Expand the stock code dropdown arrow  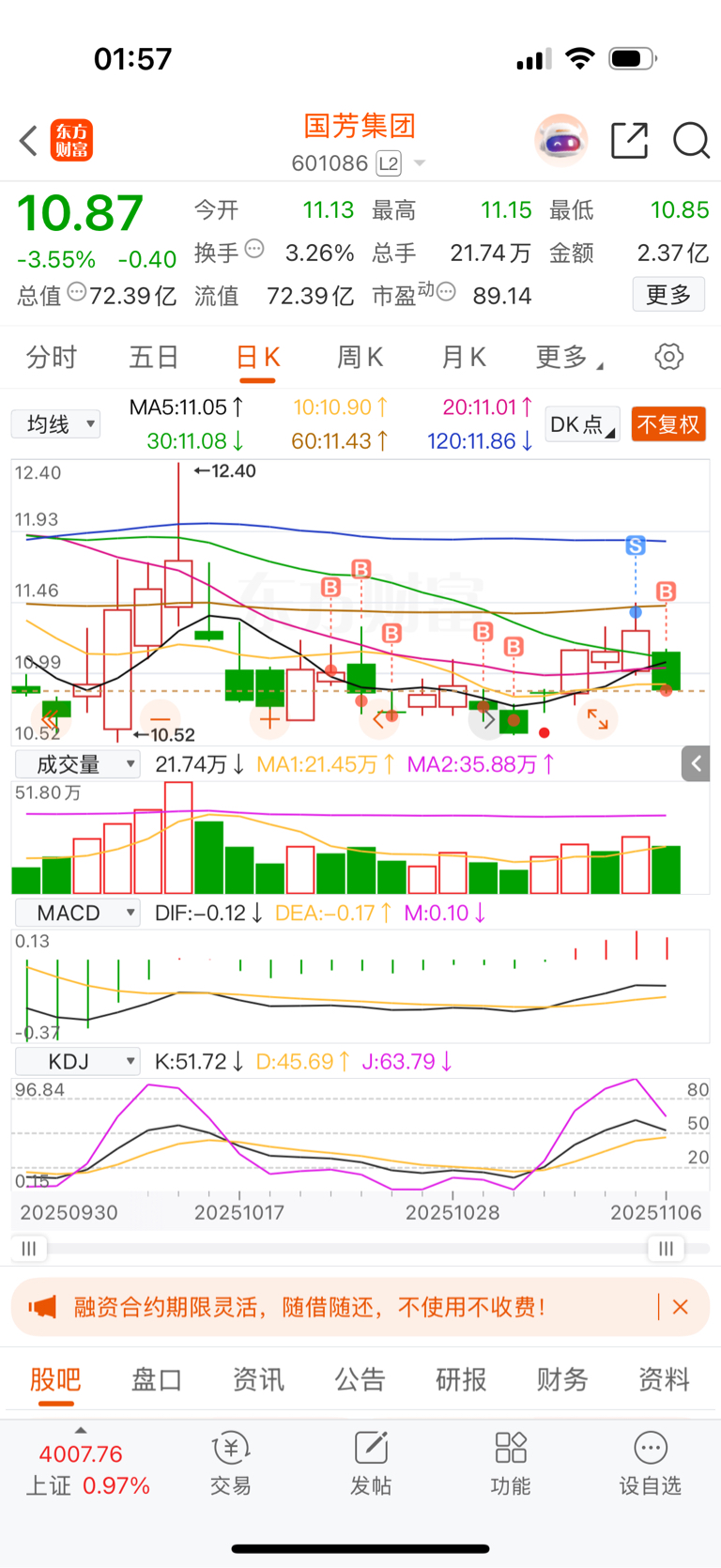click(420, 163)
